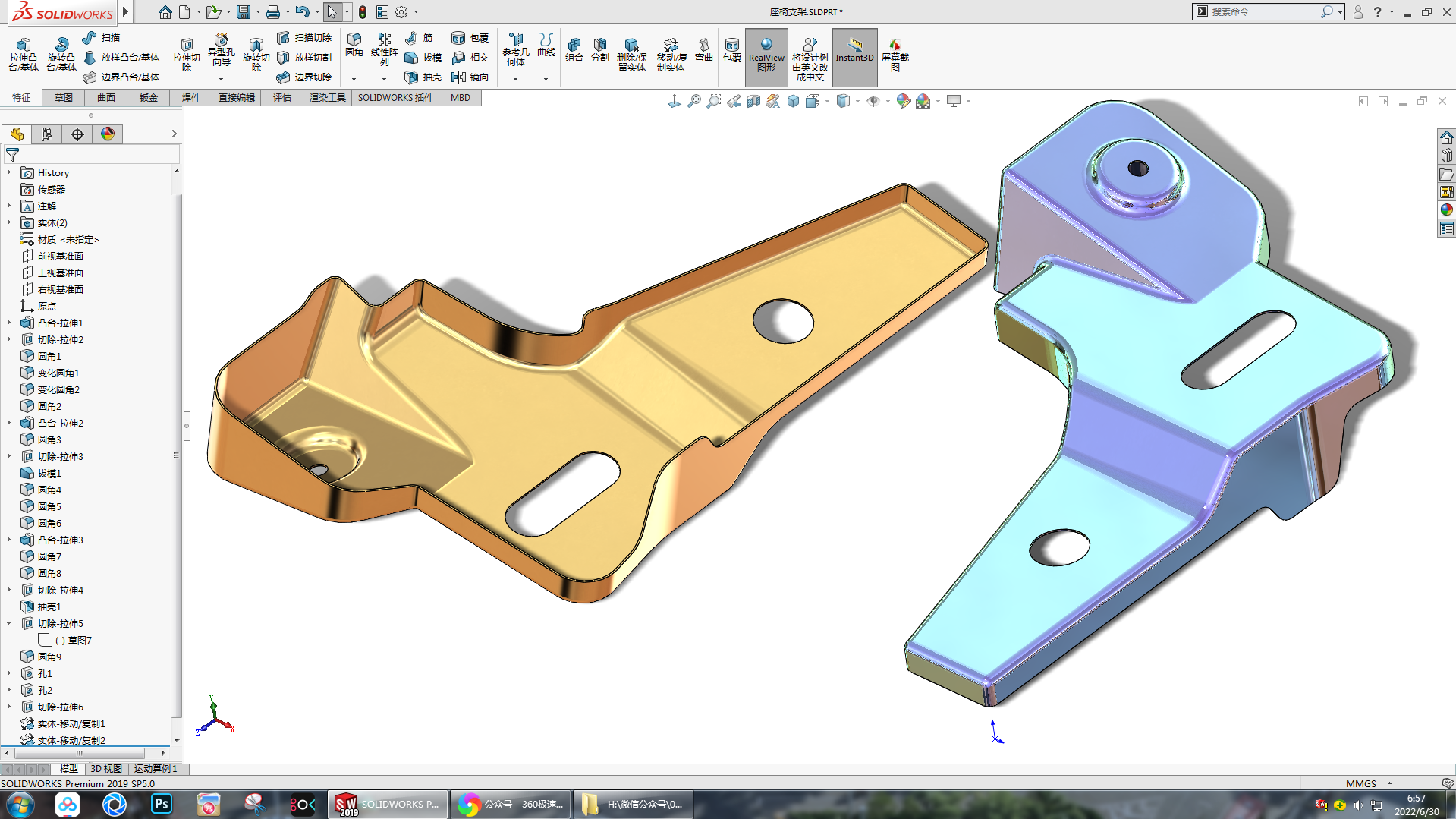Click Zoom to Fit in view toolbar
The image size is (1456, 819).
point(694,101)
